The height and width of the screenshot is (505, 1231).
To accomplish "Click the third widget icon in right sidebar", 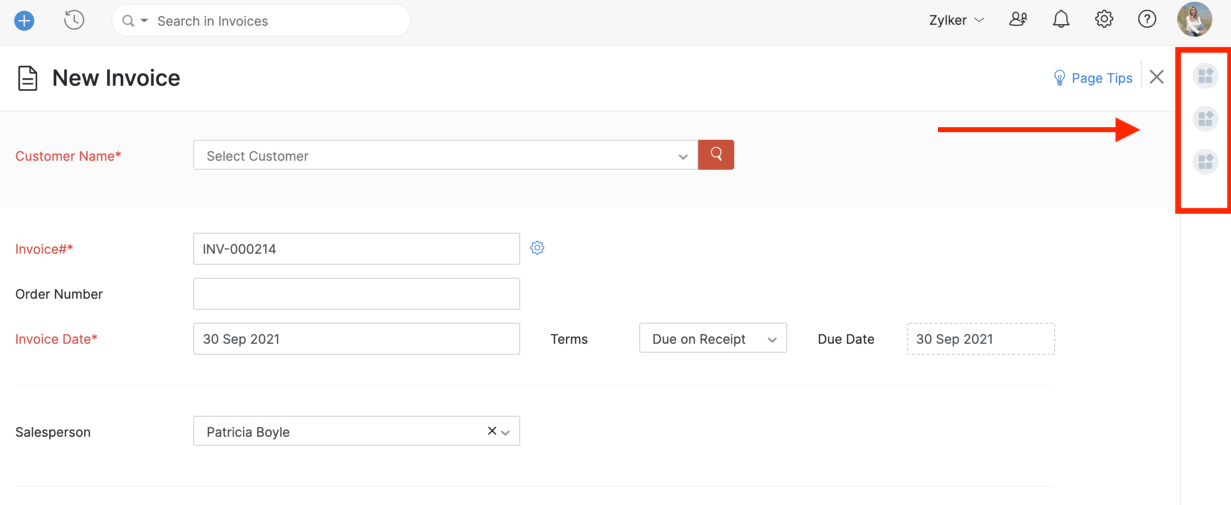I will [1205, 162].
